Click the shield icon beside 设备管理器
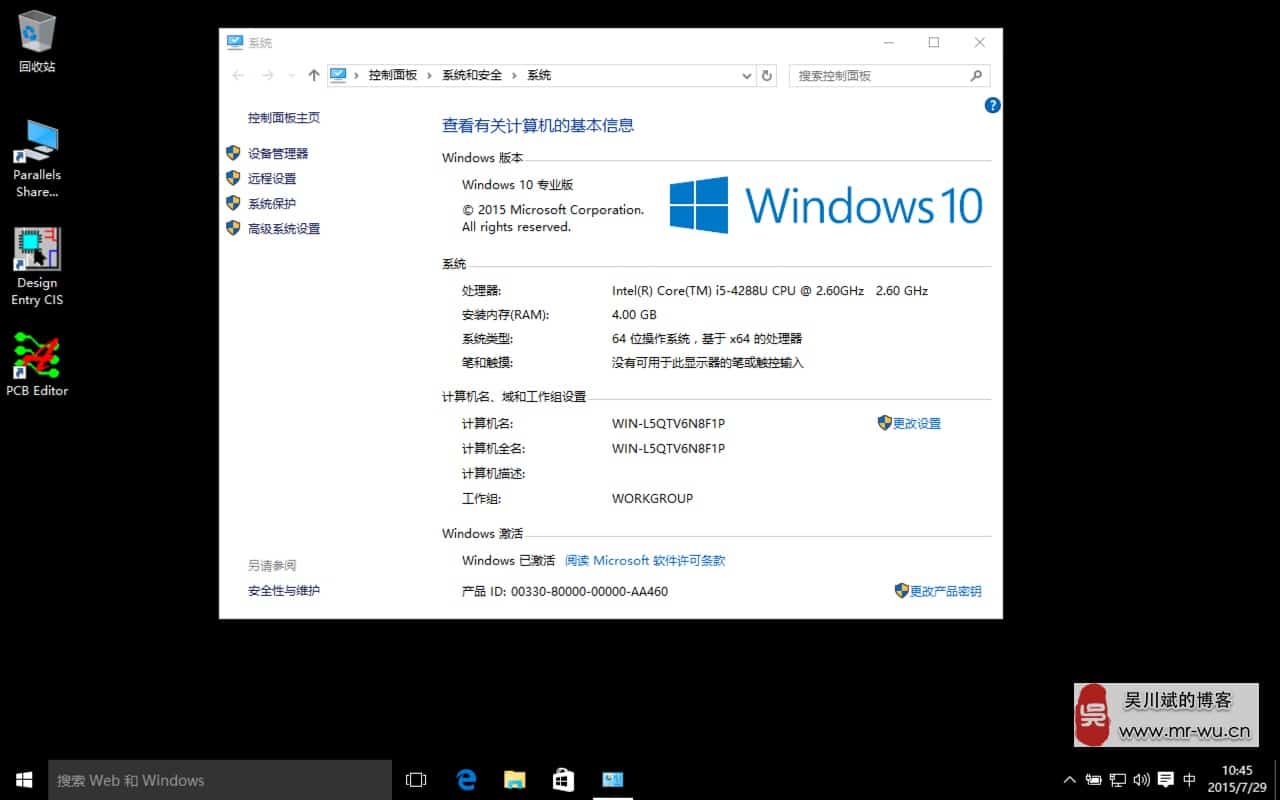This screenshot has height=800, width=1280. point(233,153)
